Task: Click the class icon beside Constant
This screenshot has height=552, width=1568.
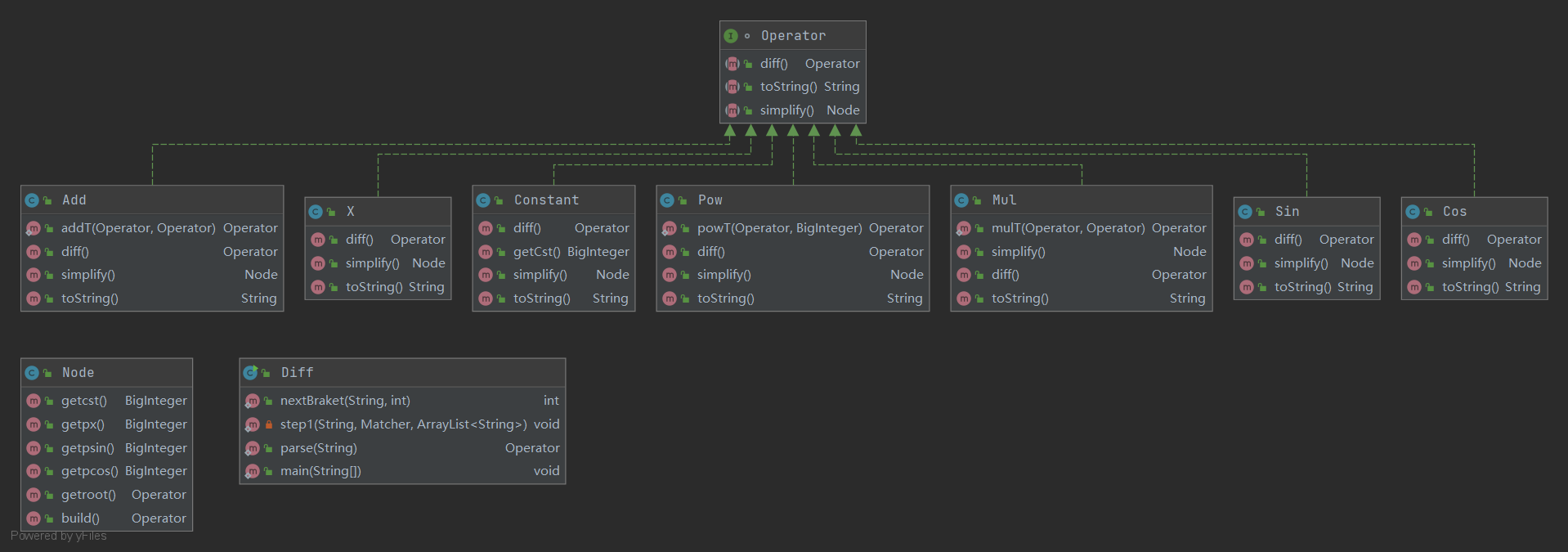Action: [x=483, y=200]
